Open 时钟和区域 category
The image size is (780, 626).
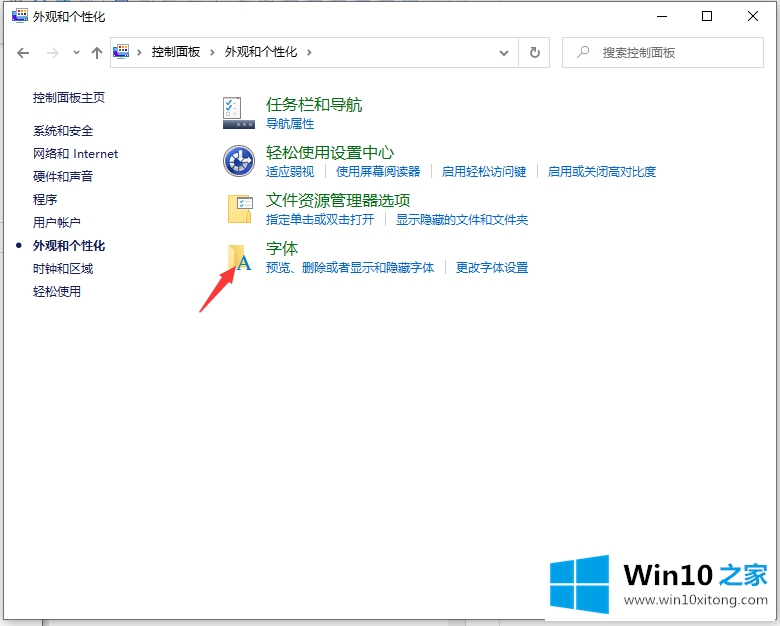coord(63,269)
